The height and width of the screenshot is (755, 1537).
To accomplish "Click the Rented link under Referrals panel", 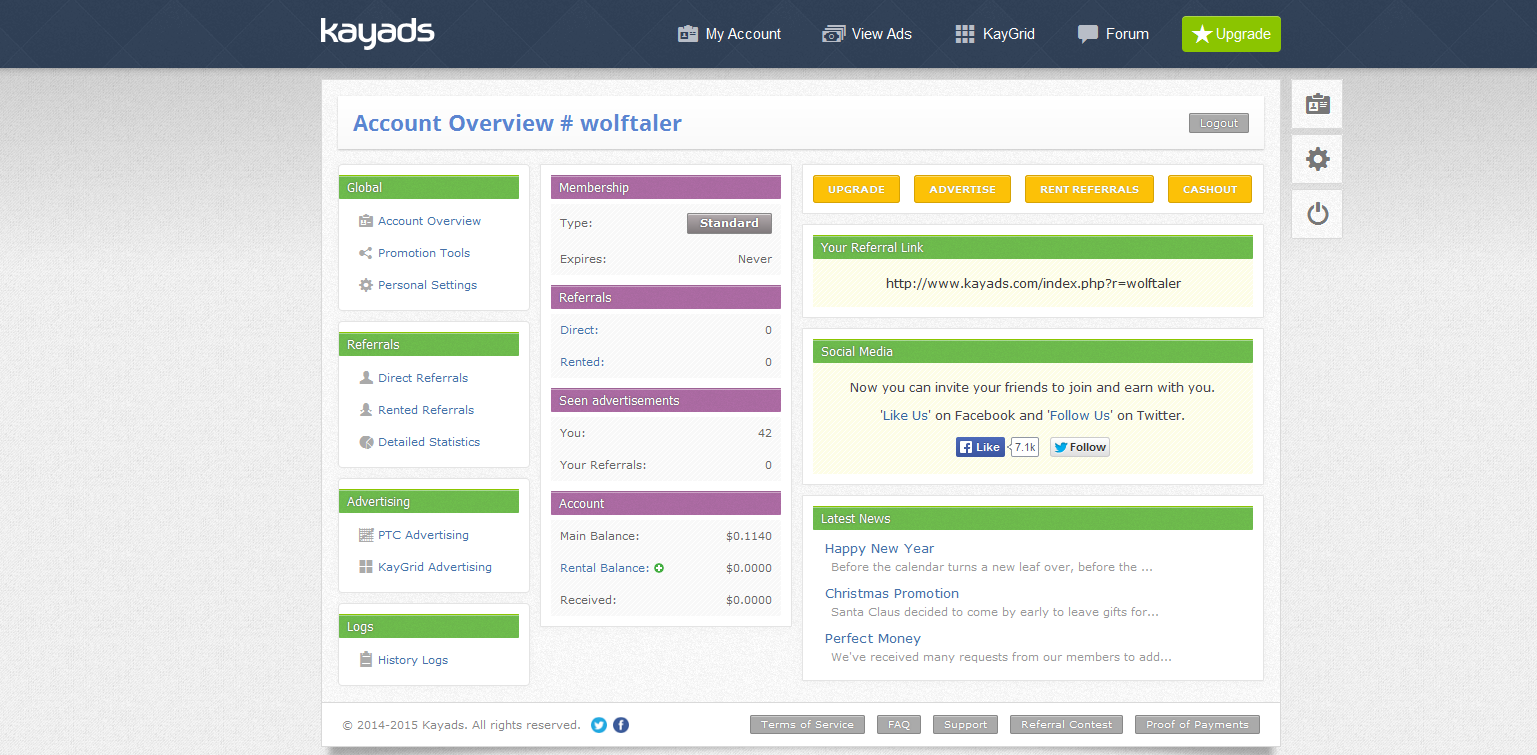I will pos(582,362).
